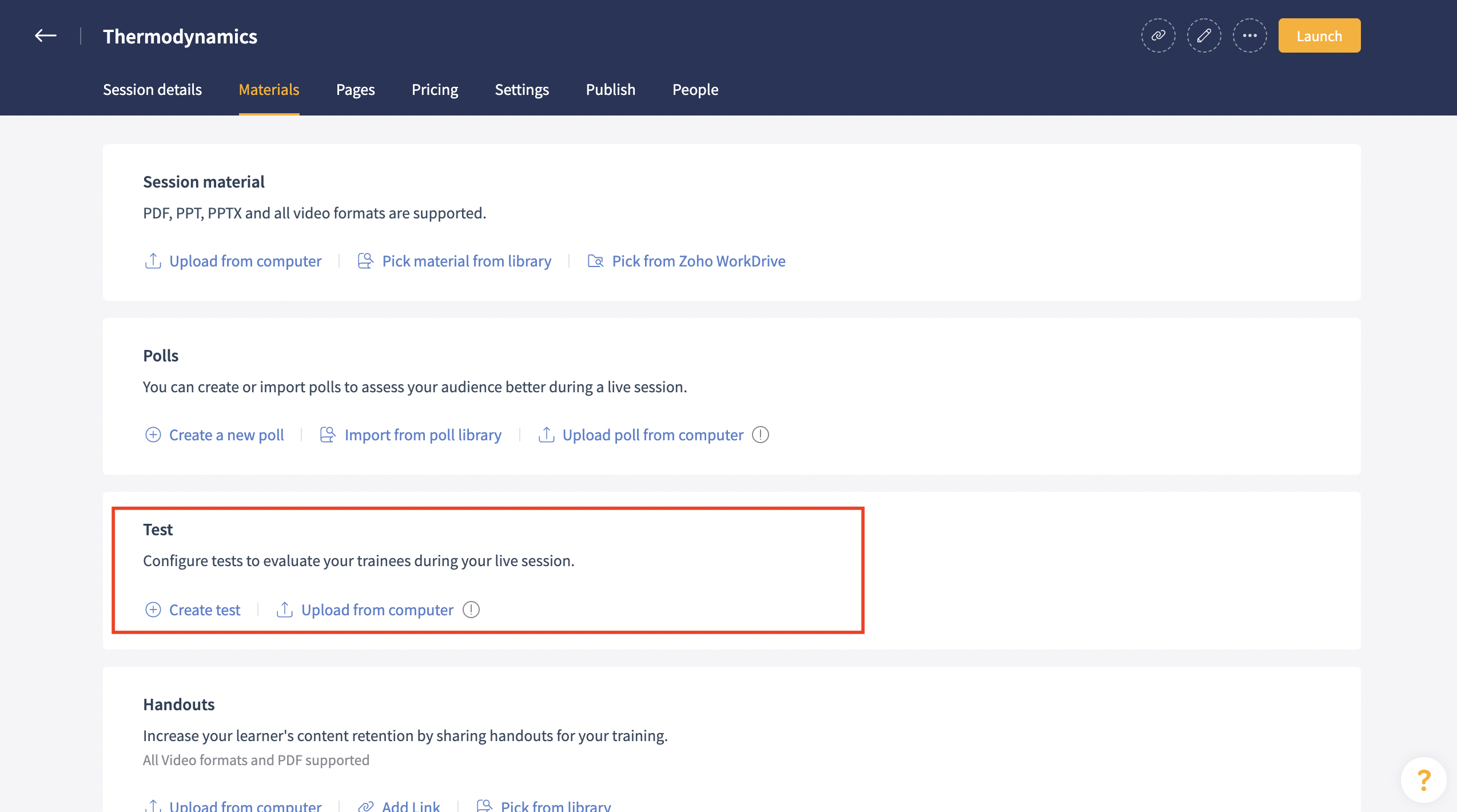This screenshot has height=812, width=1457.
Task: Switch to the Session details tab
Action: [x=152, y=90]
